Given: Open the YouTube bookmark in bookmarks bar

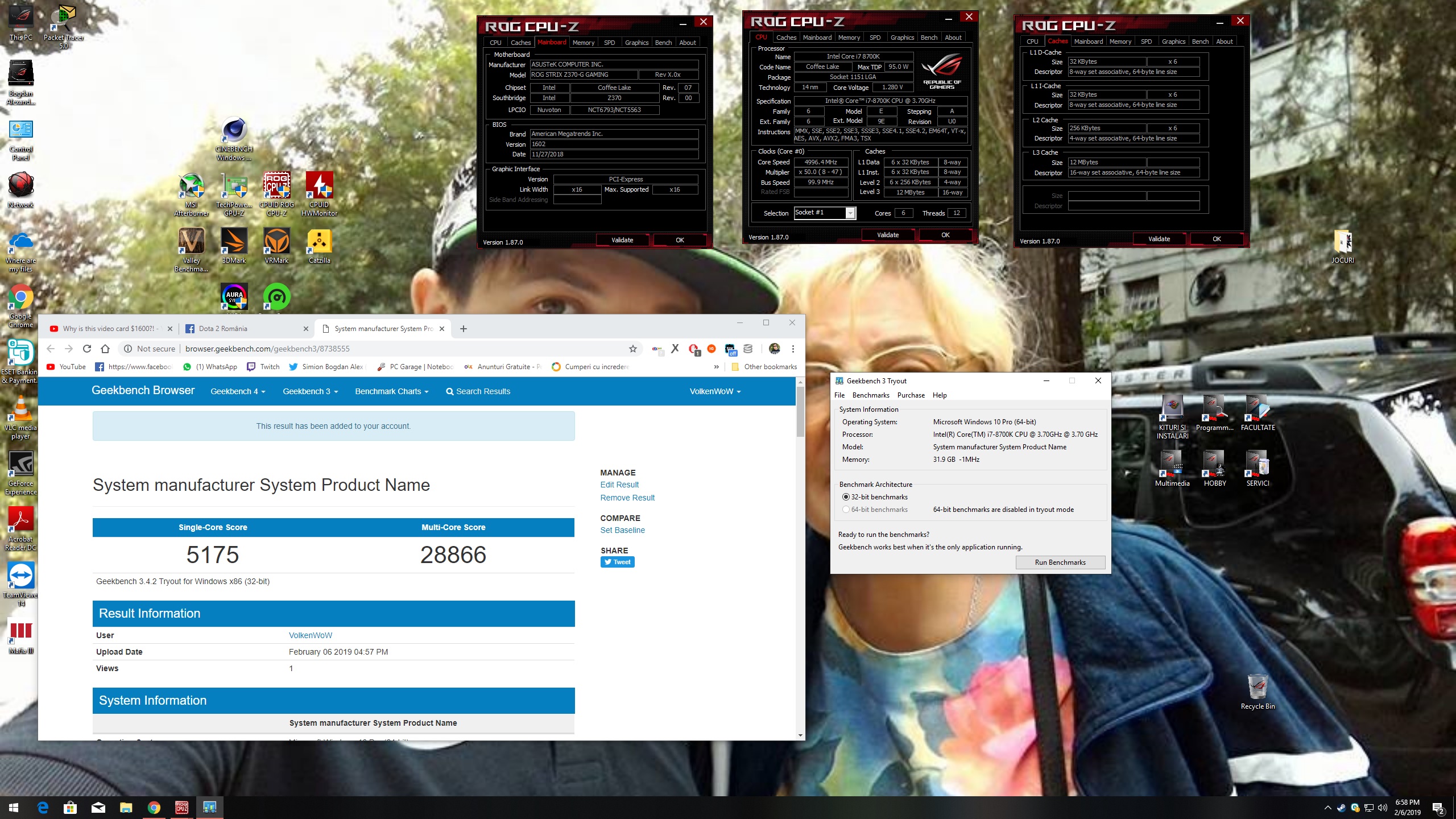Looking at the screenshot, I should [x=67, y=367].
